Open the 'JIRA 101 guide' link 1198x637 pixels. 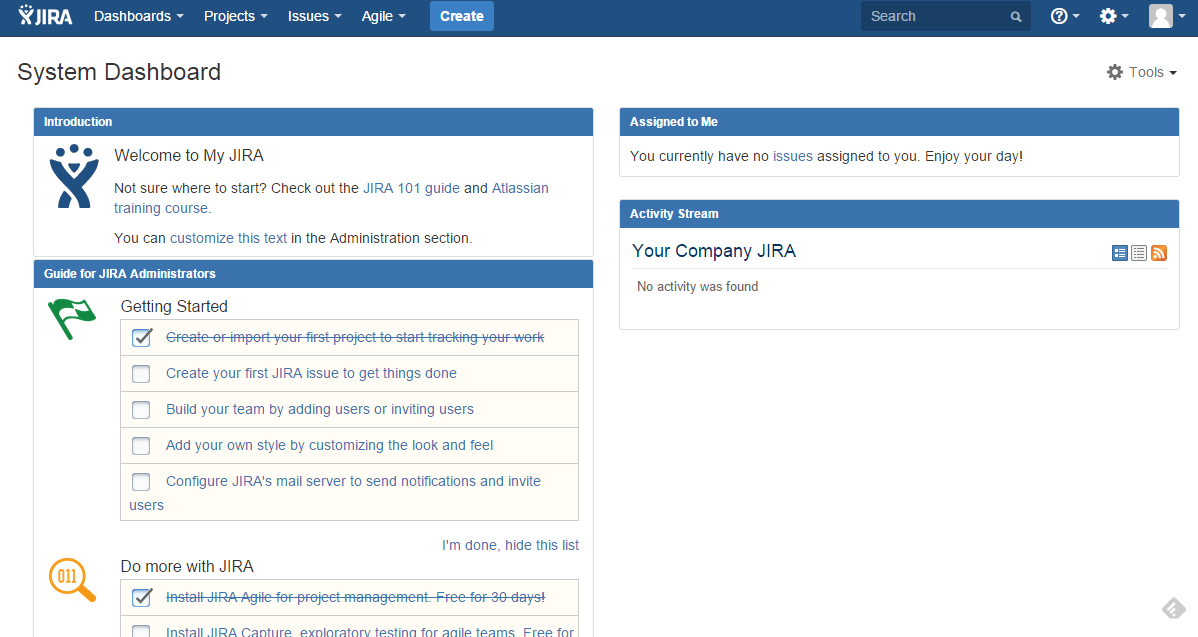click(411, 188)
